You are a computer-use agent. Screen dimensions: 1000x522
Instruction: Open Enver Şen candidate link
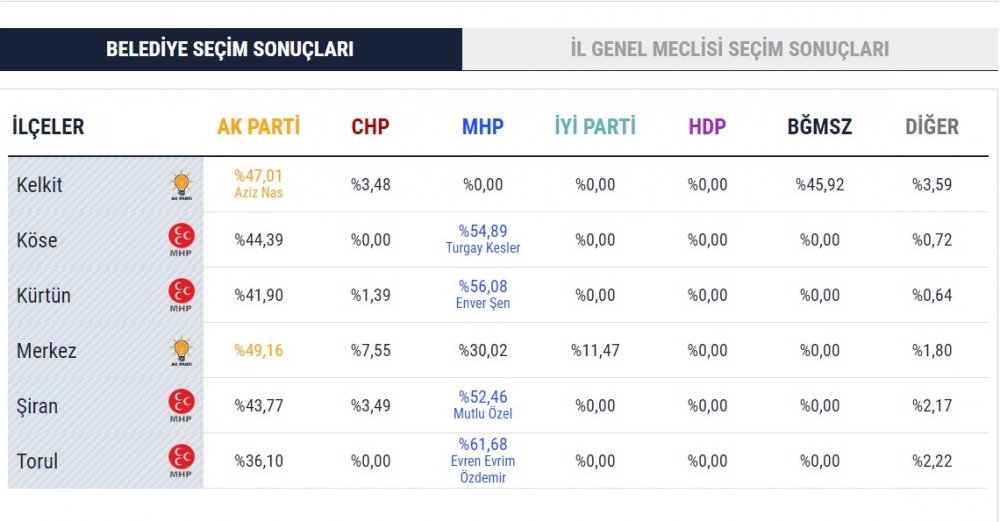(x=483, y=303)
